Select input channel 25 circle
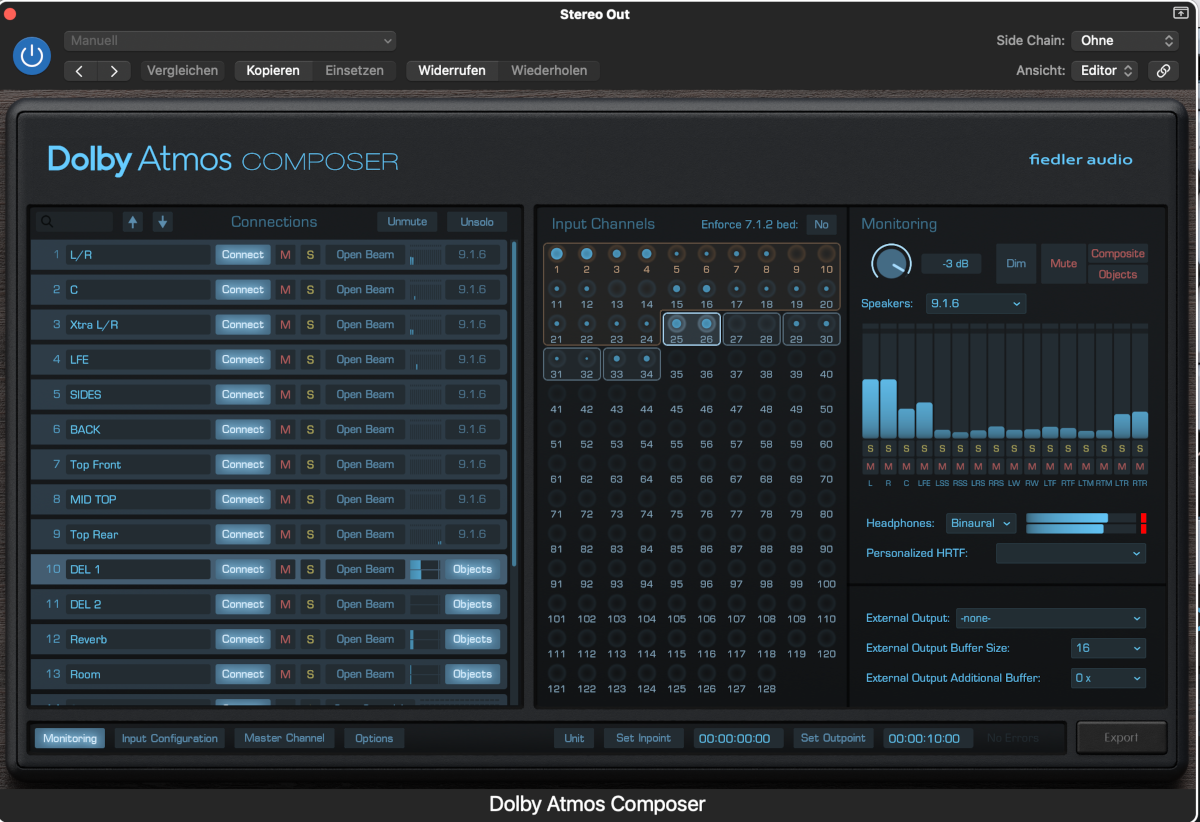This screenshot has width=1200, height=822. click(x=677, y=324)
